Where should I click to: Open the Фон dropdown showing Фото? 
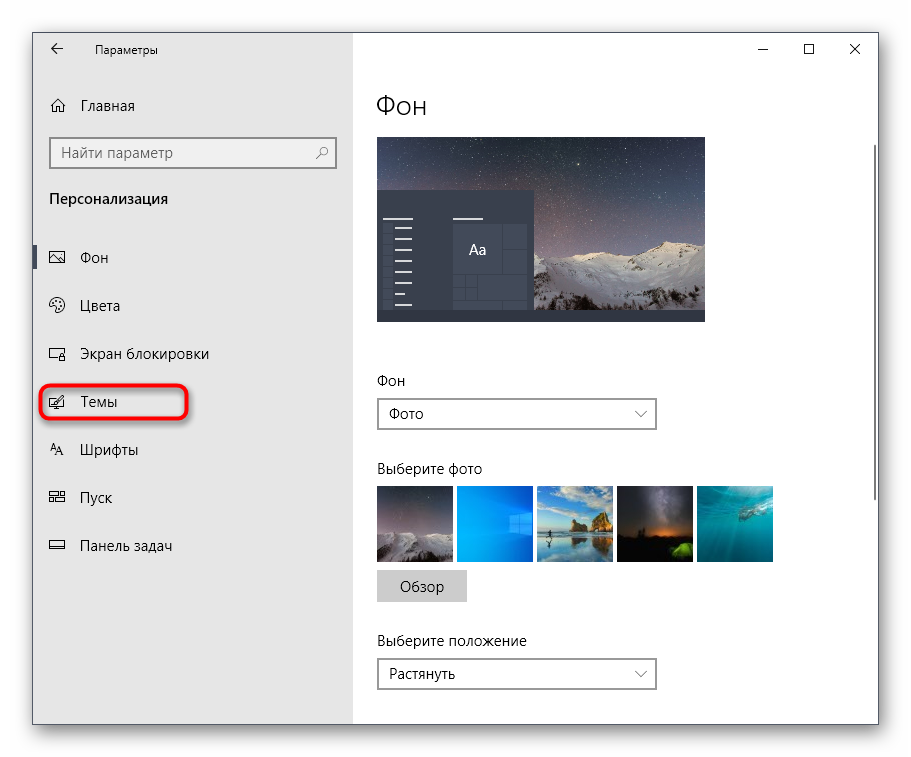pos(516,414)
